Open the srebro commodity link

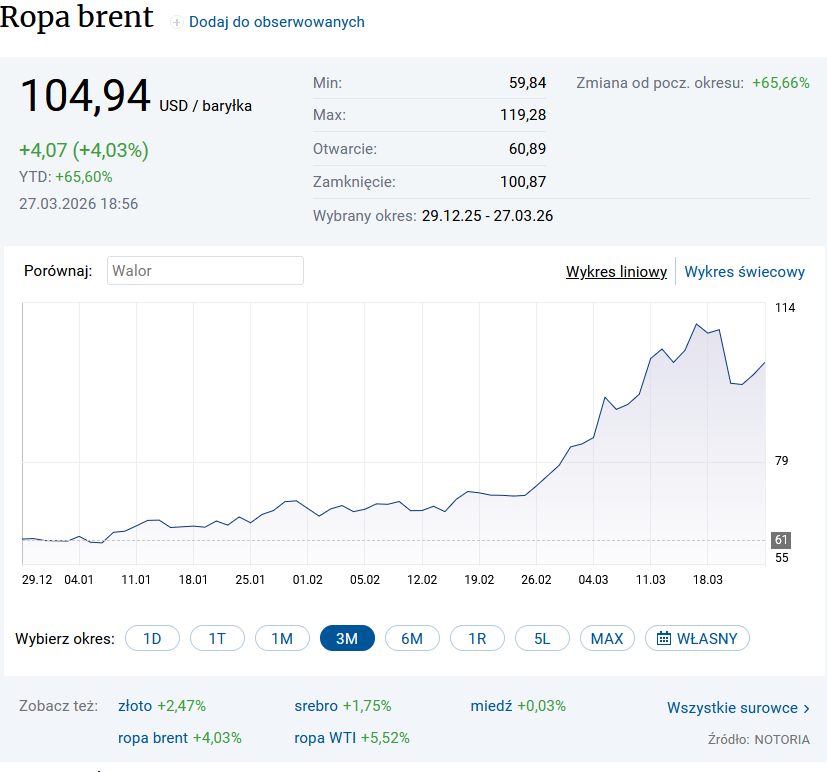coord(316,706)
